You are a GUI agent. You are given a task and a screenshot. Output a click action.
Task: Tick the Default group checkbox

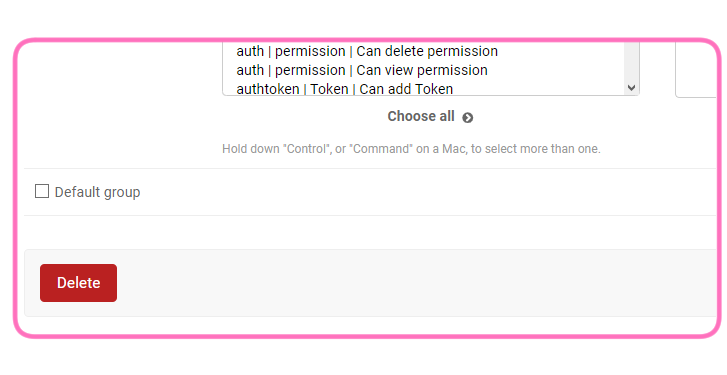(x=42, y=191)
